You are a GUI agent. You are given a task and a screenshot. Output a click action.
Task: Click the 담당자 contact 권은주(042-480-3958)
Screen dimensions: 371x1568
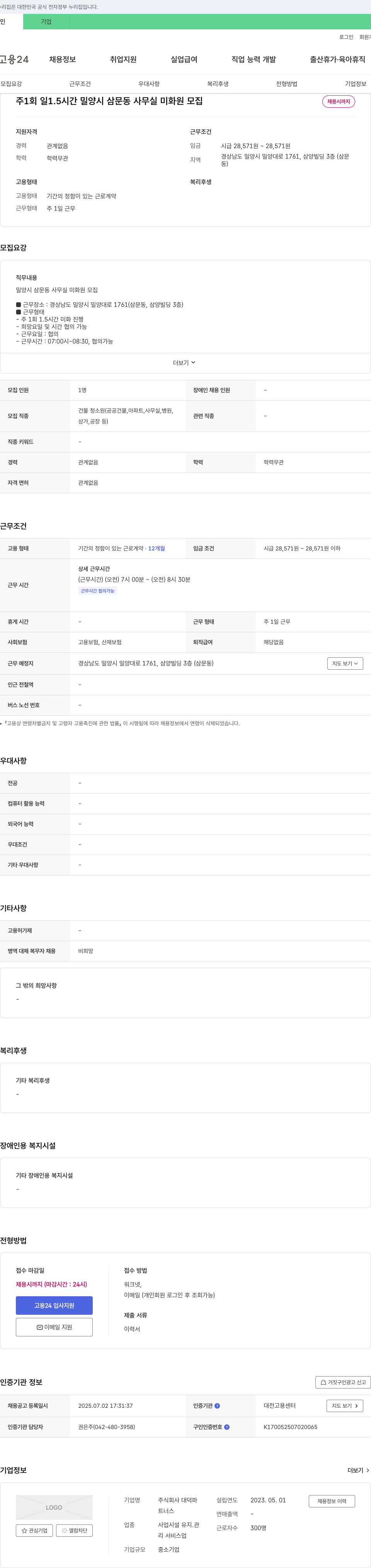107,1427
